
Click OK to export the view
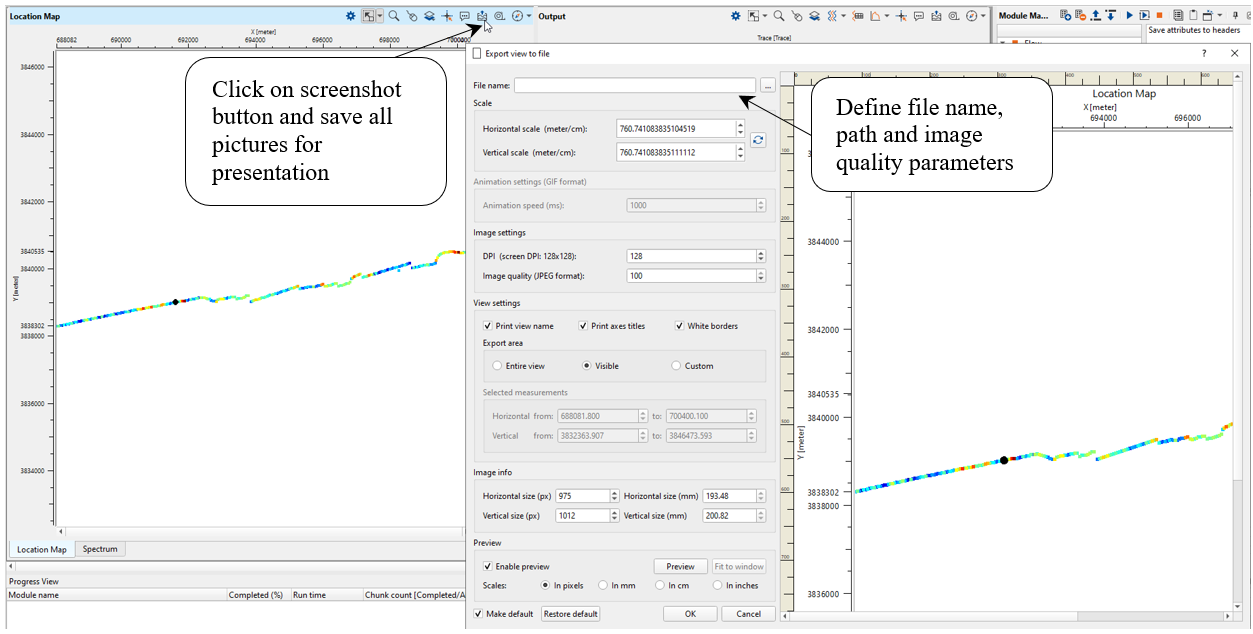(x=690, y=614)
